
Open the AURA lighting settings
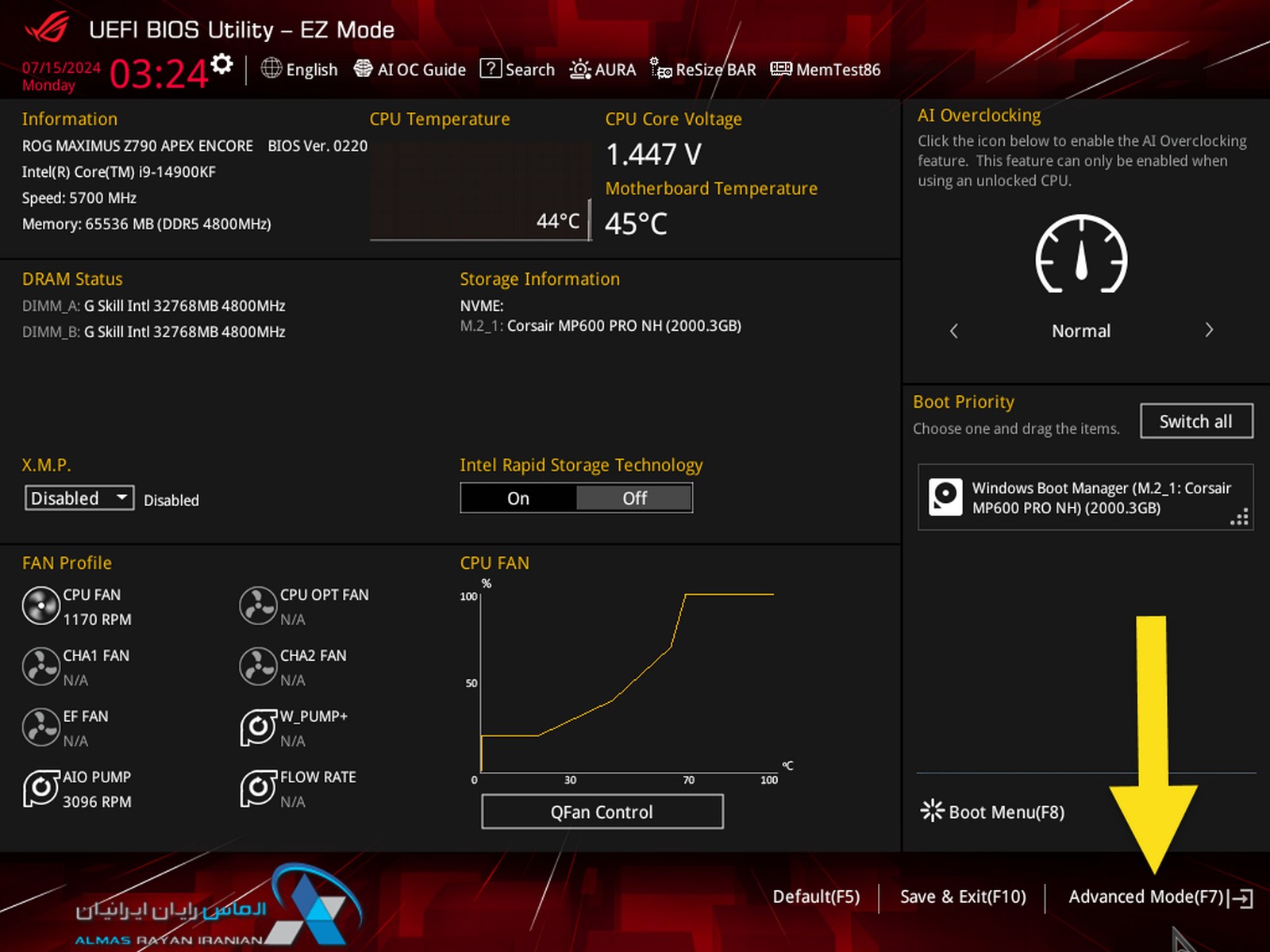pyautogui.click(x=602, y=70)
